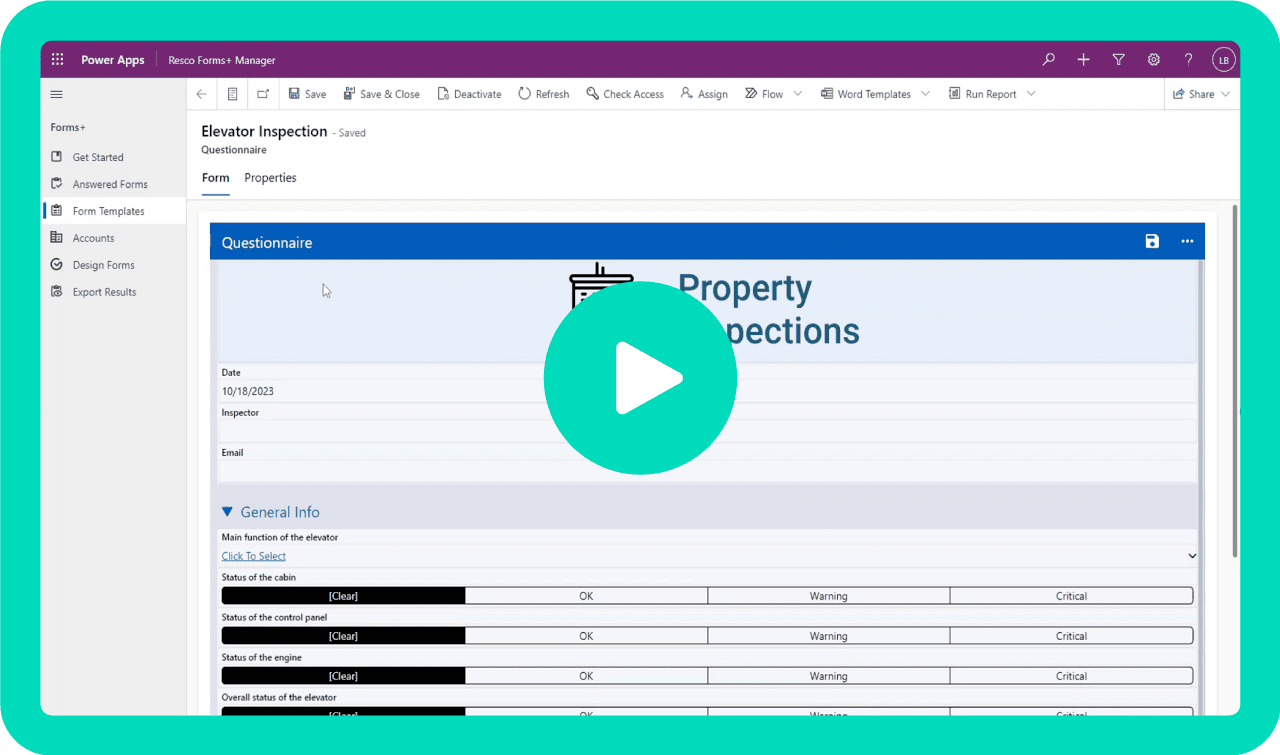Select OK for Status of the cabin
This screenshot has width=1280, height=755.
tap(586, 596)
